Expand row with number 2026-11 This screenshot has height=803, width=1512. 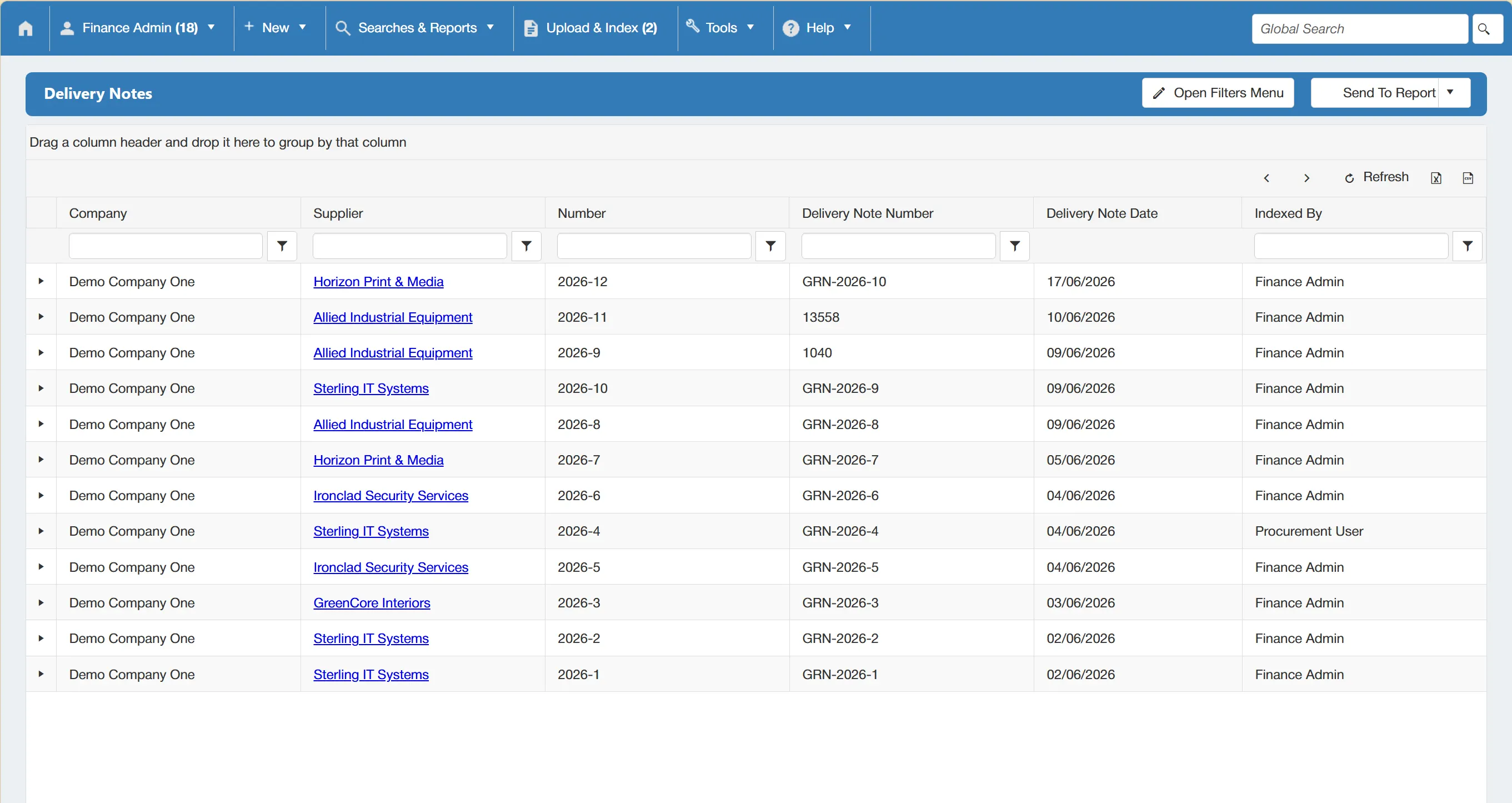(x=41, y=317)
